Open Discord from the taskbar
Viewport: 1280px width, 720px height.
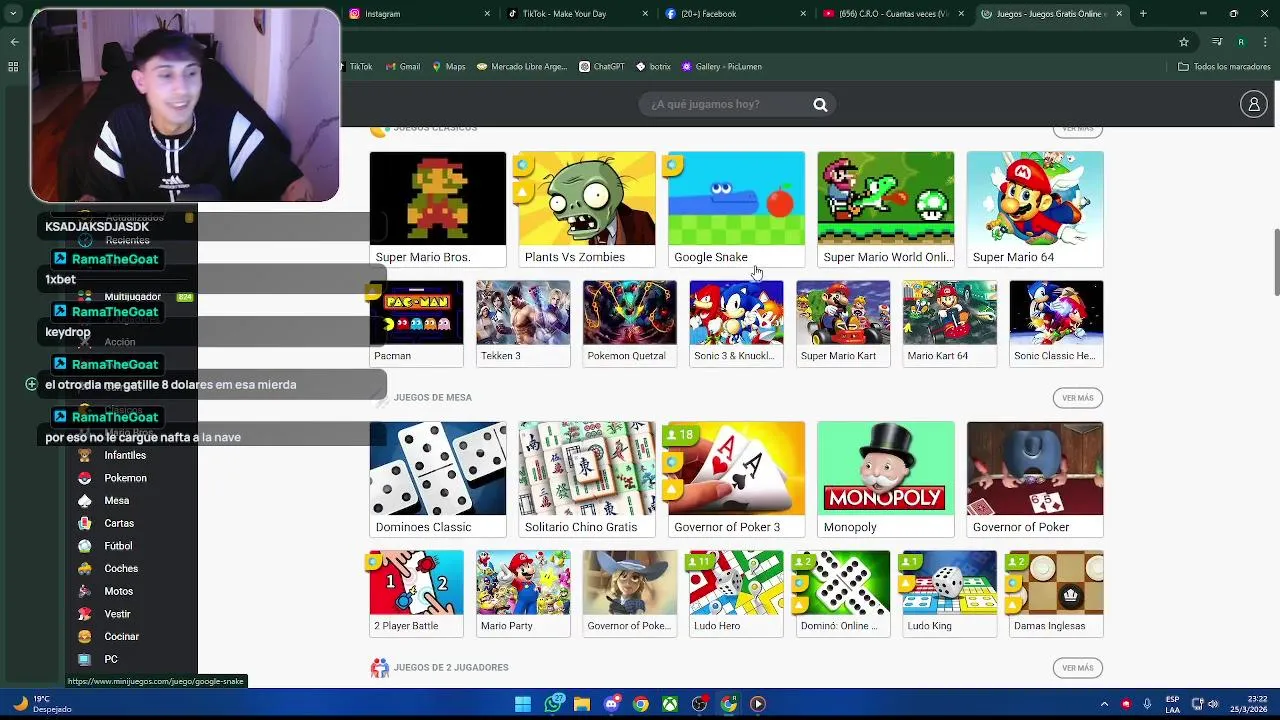(611, 704)
